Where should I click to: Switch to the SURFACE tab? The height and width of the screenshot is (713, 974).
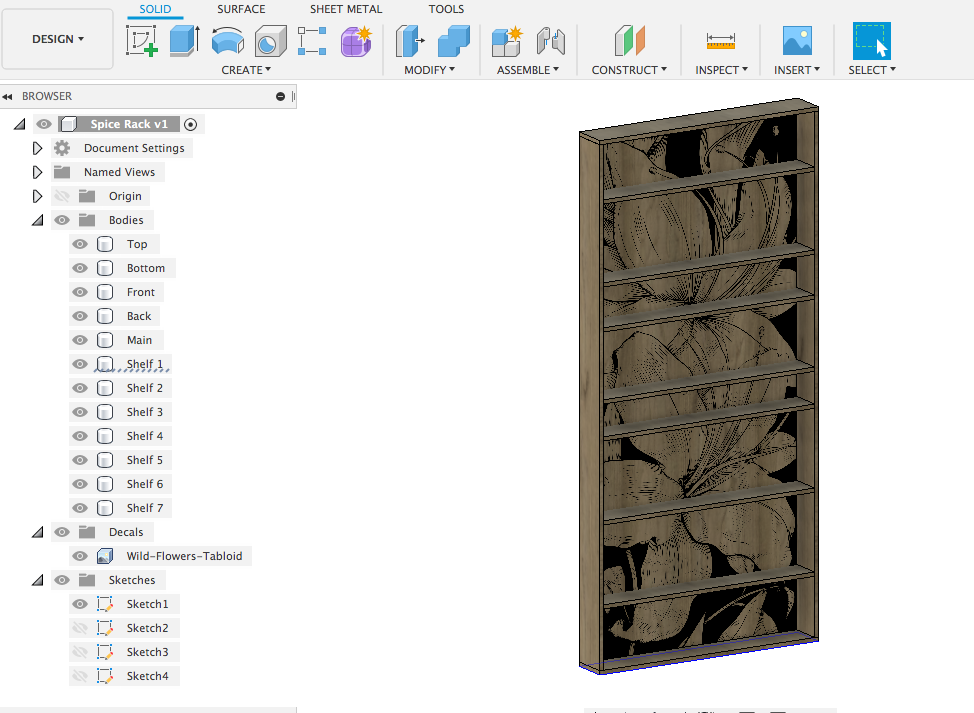coord(241,9)
